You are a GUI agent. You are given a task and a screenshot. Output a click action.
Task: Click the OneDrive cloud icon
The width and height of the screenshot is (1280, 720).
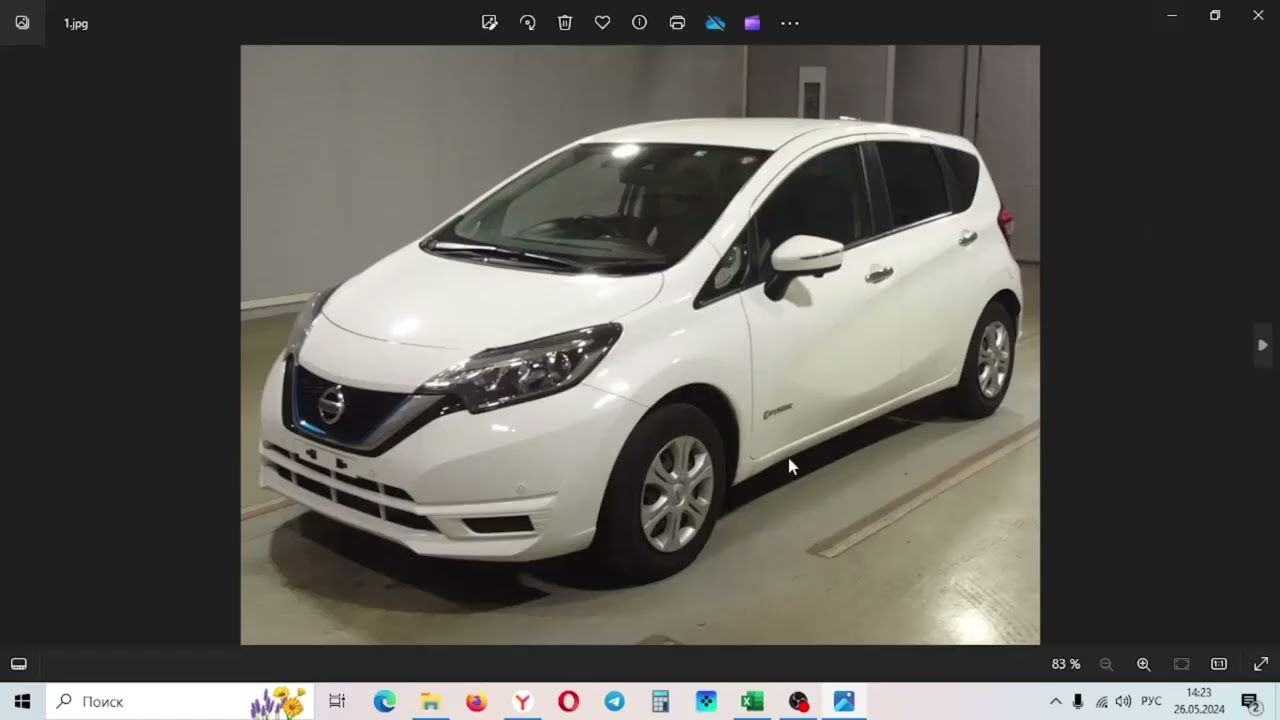click(715, 22)
